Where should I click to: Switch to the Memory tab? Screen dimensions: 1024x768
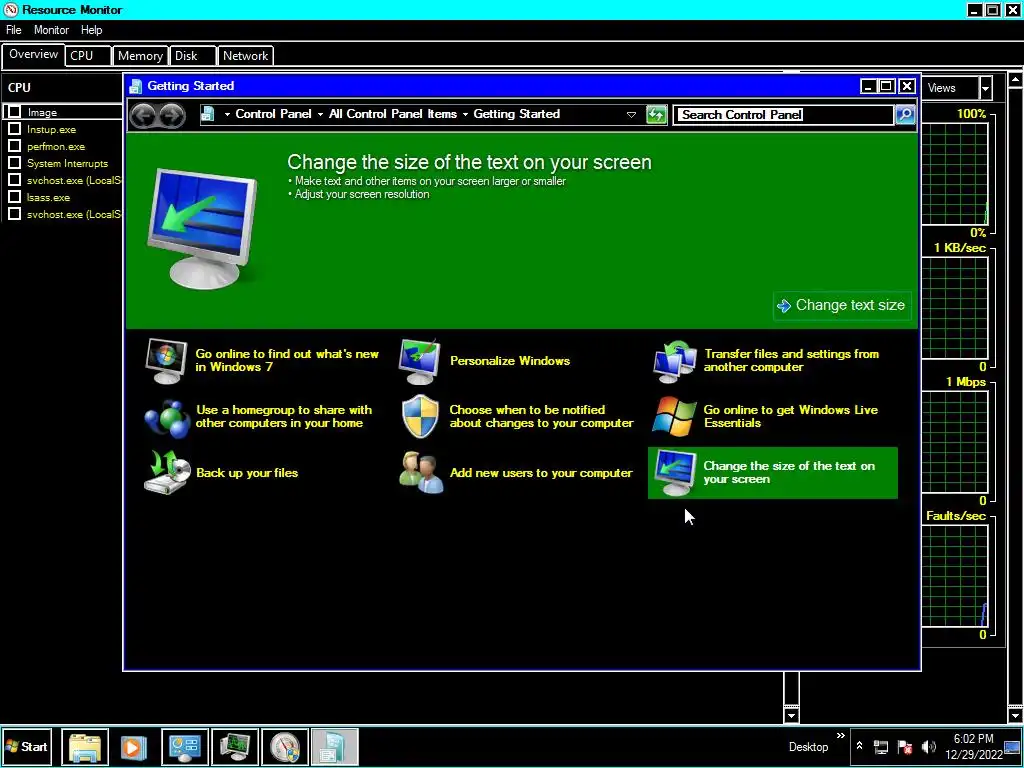pyautogui.click(x=140, y=56)
